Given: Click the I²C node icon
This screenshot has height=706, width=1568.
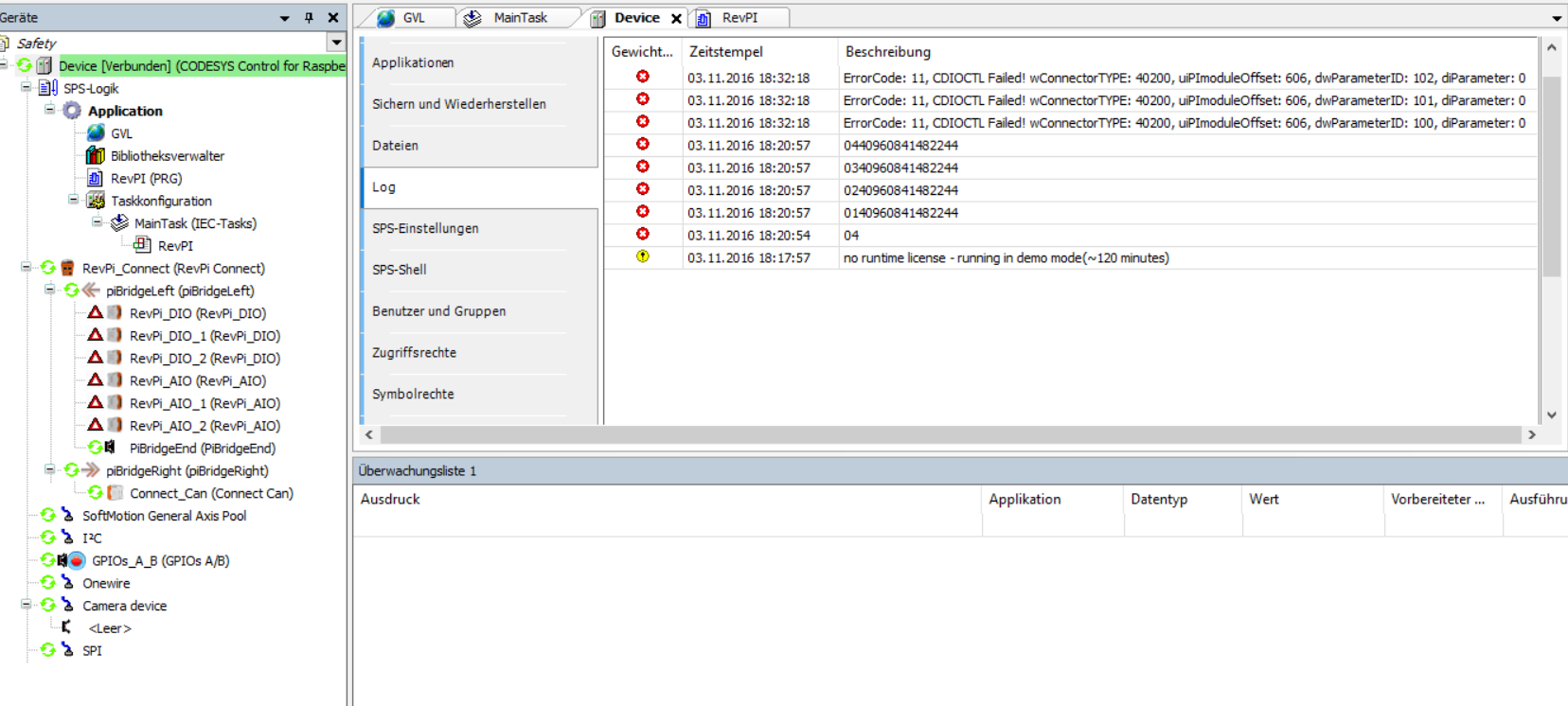Looking at the screenshot, I should pyautogui.click(x=67, y=538).
